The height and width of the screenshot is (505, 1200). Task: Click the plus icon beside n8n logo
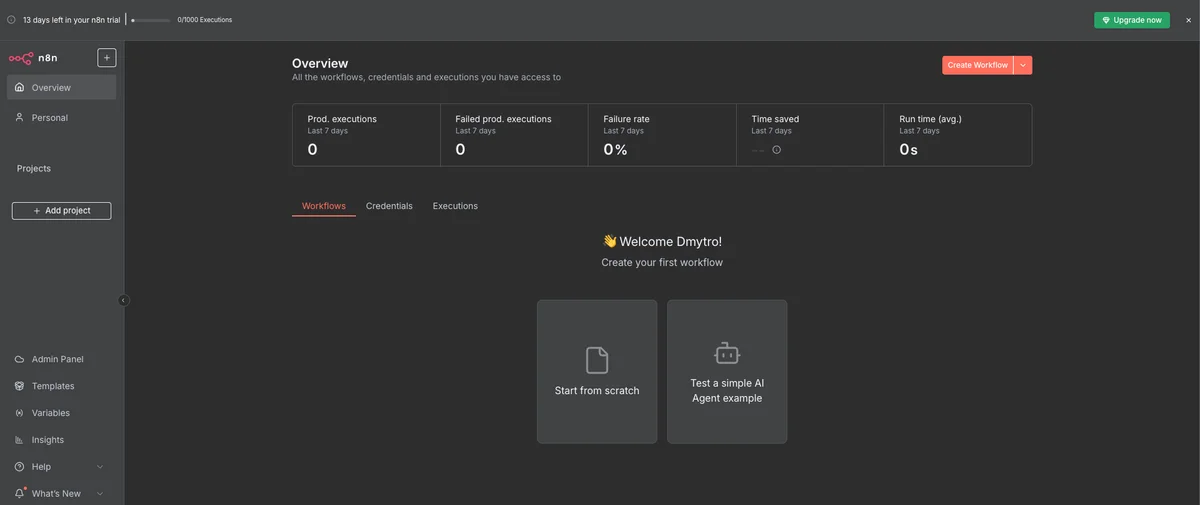point(107,58)
